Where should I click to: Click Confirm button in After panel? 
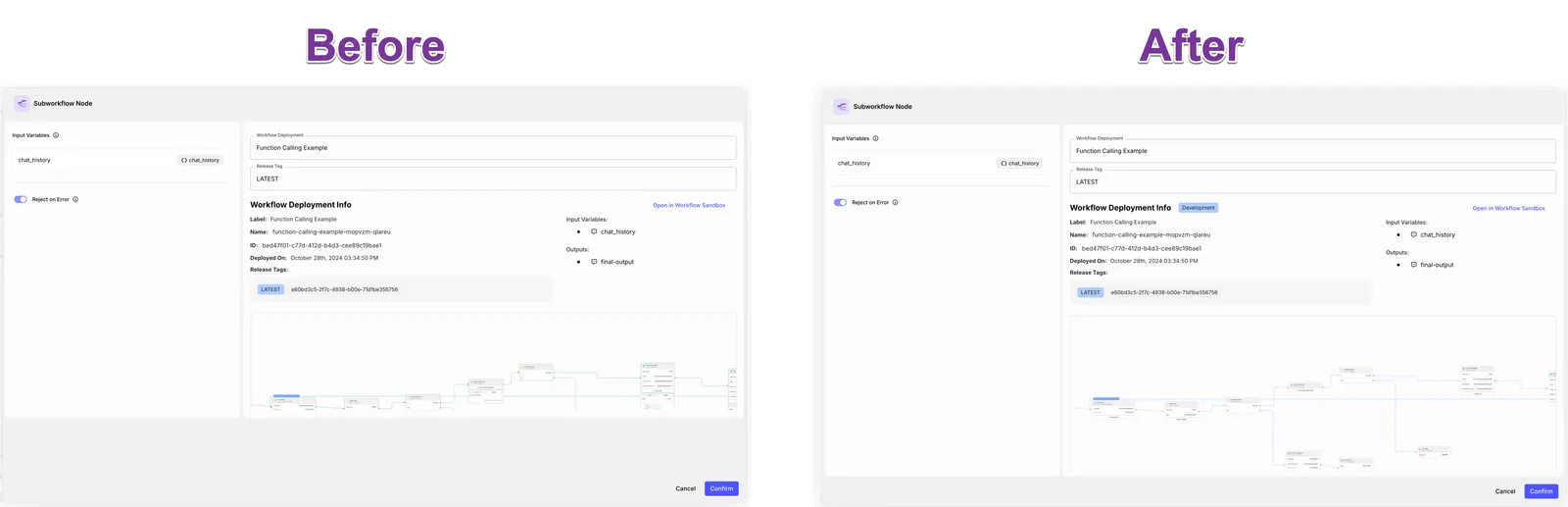click(1542, 491)
